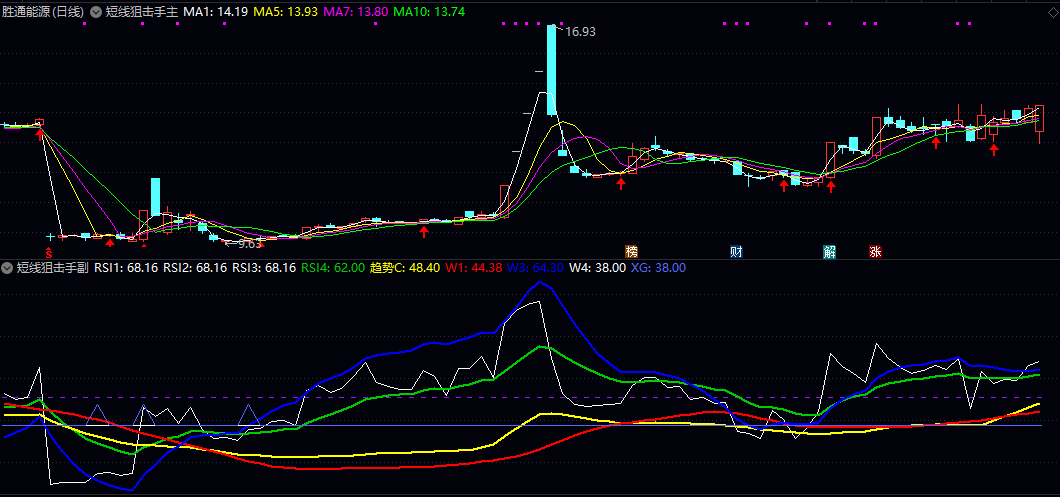The image size is (1060, 497).
Task: Open dropdown beside 短线狙击手主 indicator
Action: 96,14
